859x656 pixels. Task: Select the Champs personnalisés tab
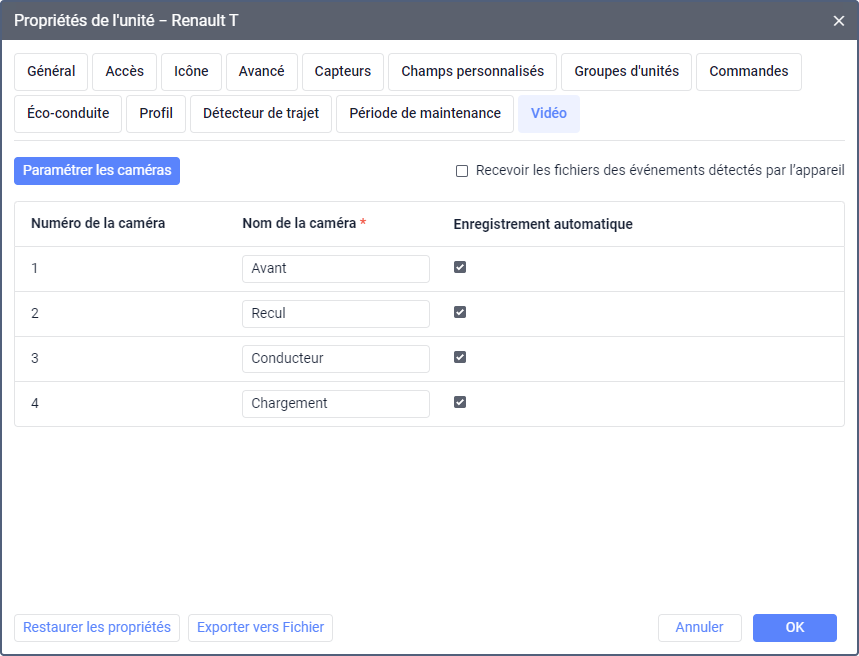[473, 72]
